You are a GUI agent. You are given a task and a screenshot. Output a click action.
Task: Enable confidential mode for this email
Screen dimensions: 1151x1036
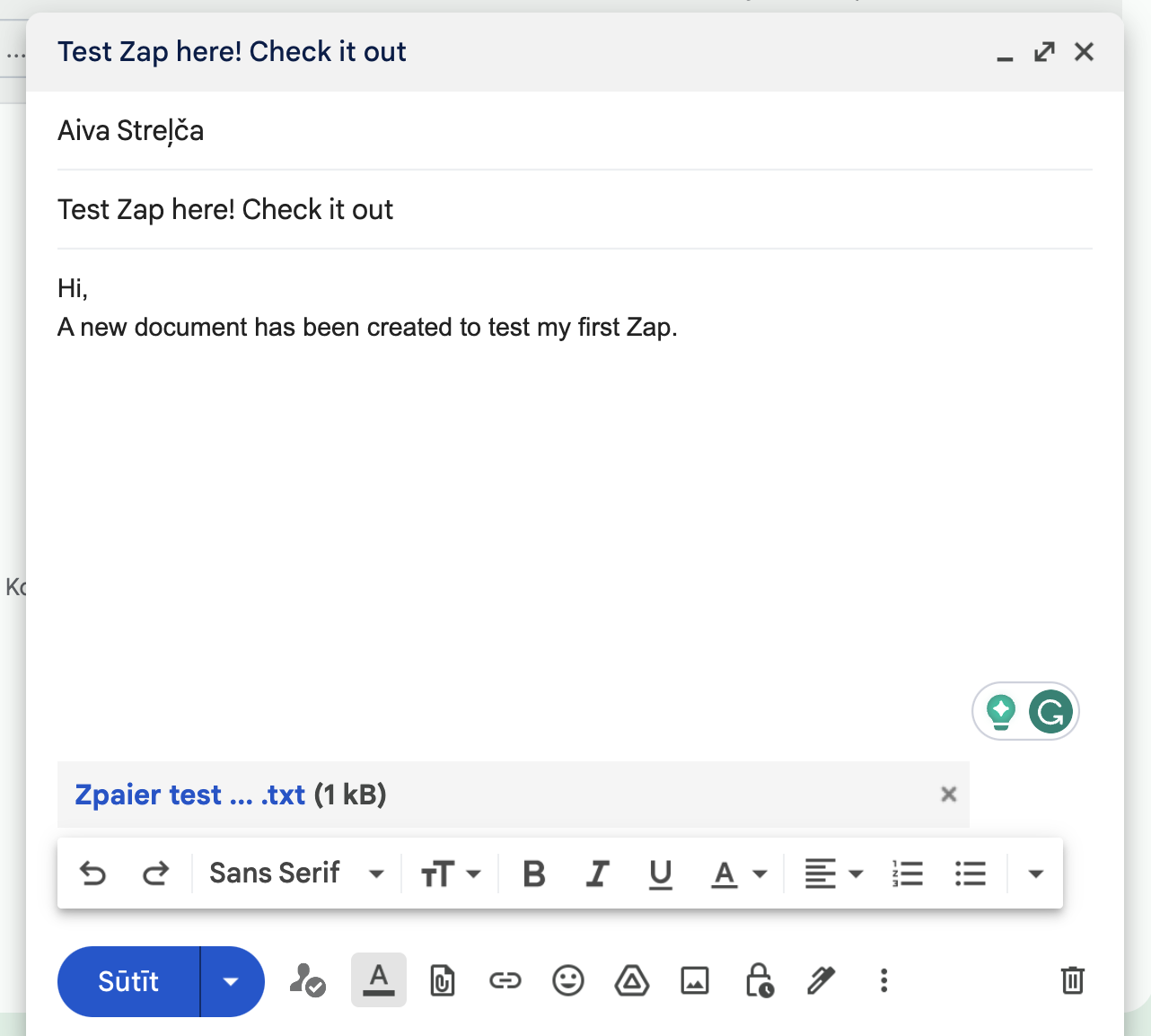[760, 980]
